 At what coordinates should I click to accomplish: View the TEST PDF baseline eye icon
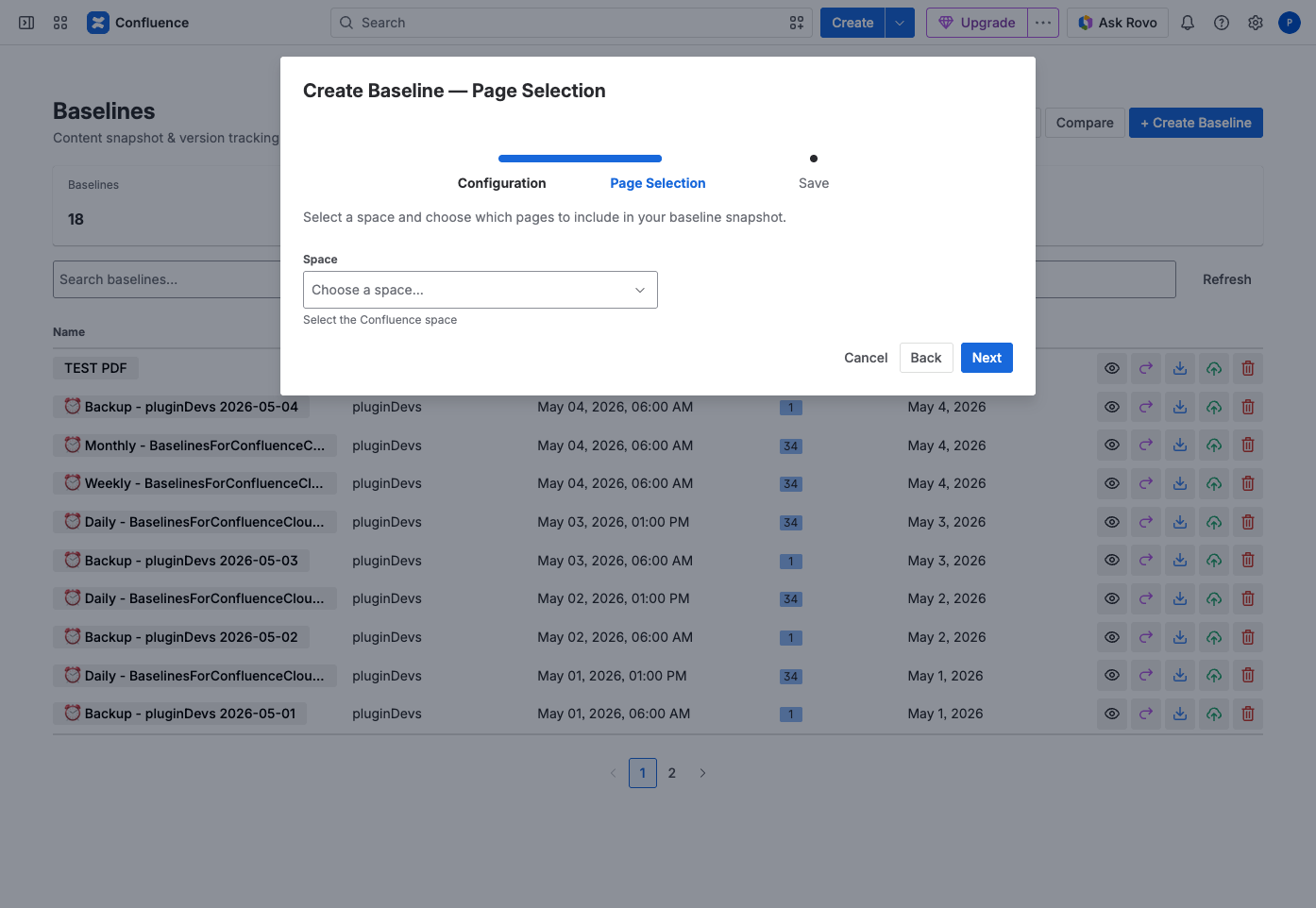[x=1112, y=368]
